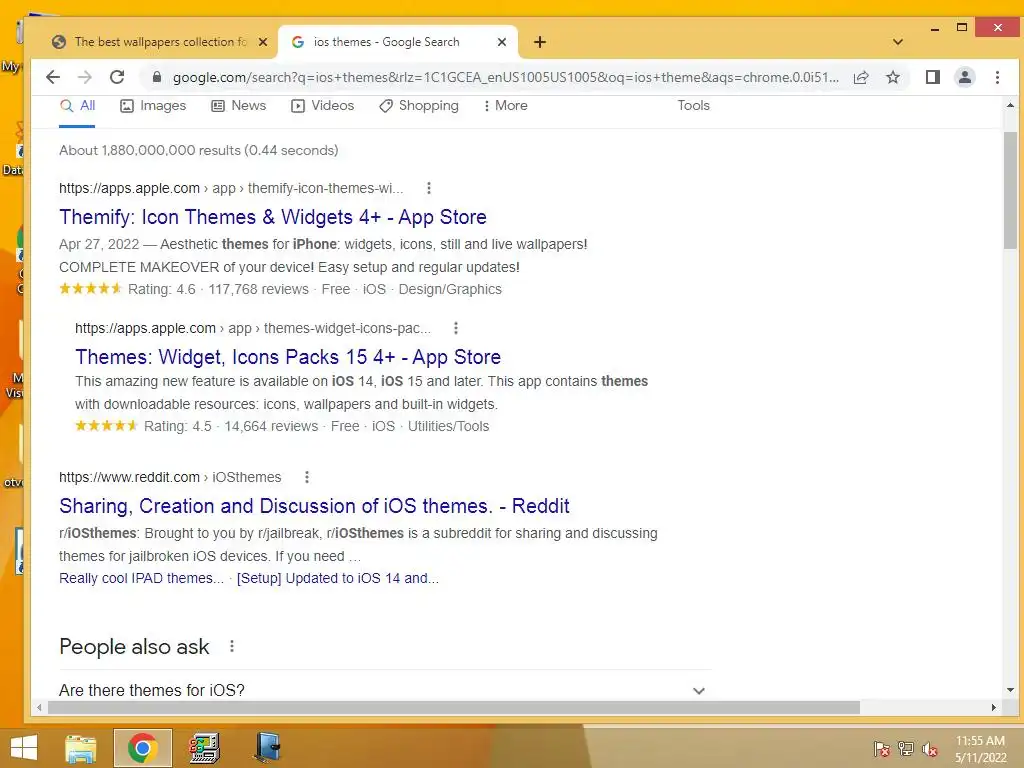Click the apps.apple.com themify URL text
This screenshot has height=768, width=1024.
(x=231, y=188)
